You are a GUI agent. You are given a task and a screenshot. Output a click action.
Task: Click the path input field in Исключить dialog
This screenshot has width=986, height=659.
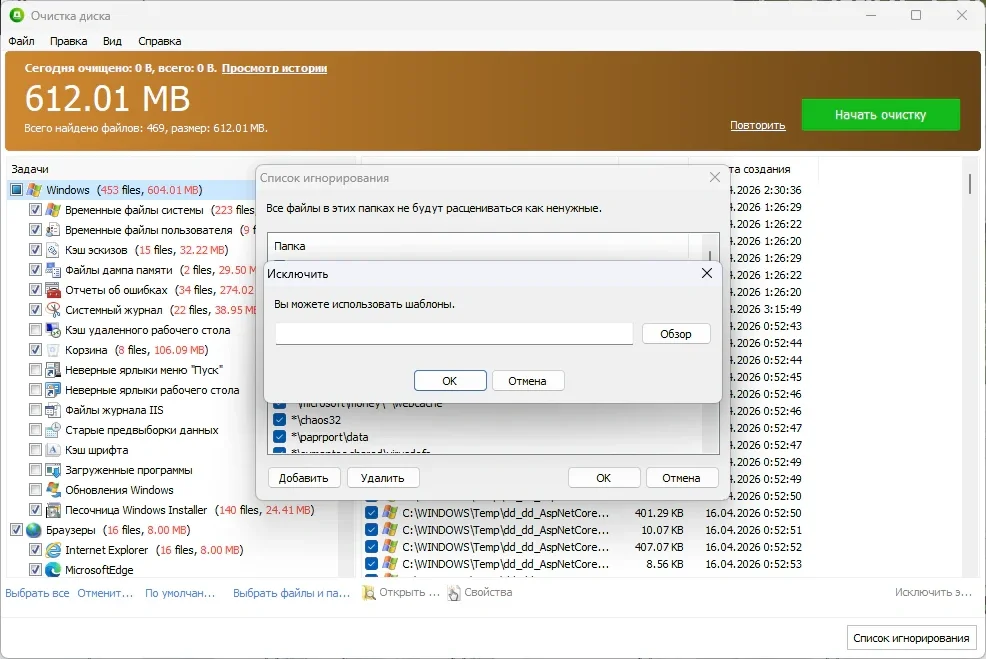pos(454,334)
